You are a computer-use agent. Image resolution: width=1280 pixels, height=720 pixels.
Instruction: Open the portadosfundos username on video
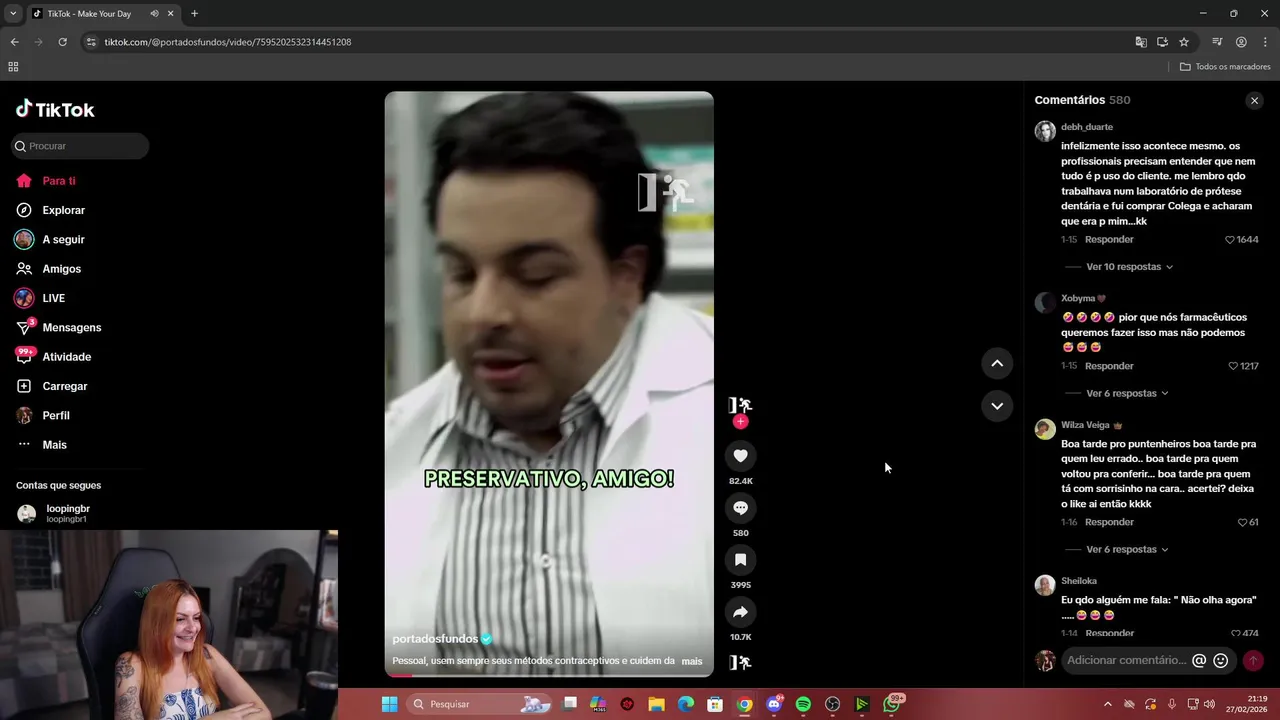[x=435, y=639]
